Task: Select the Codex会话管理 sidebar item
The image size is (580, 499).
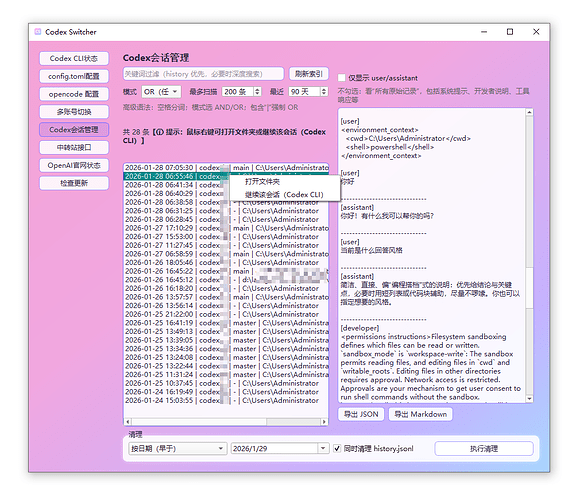Action: 74,129
